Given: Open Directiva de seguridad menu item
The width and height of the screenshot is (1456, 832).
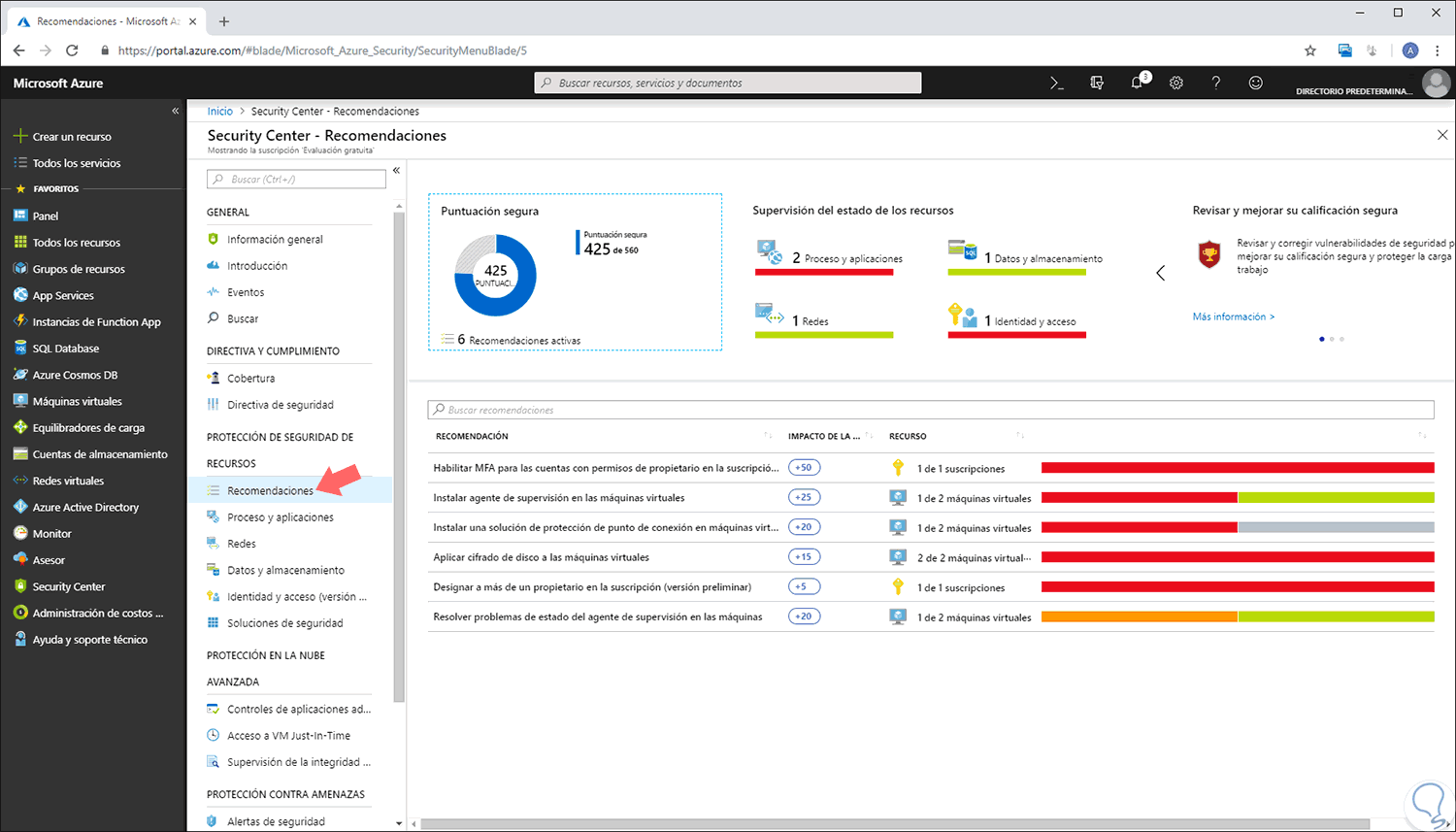Looking at the screenshot, I should tap(280, 405).
